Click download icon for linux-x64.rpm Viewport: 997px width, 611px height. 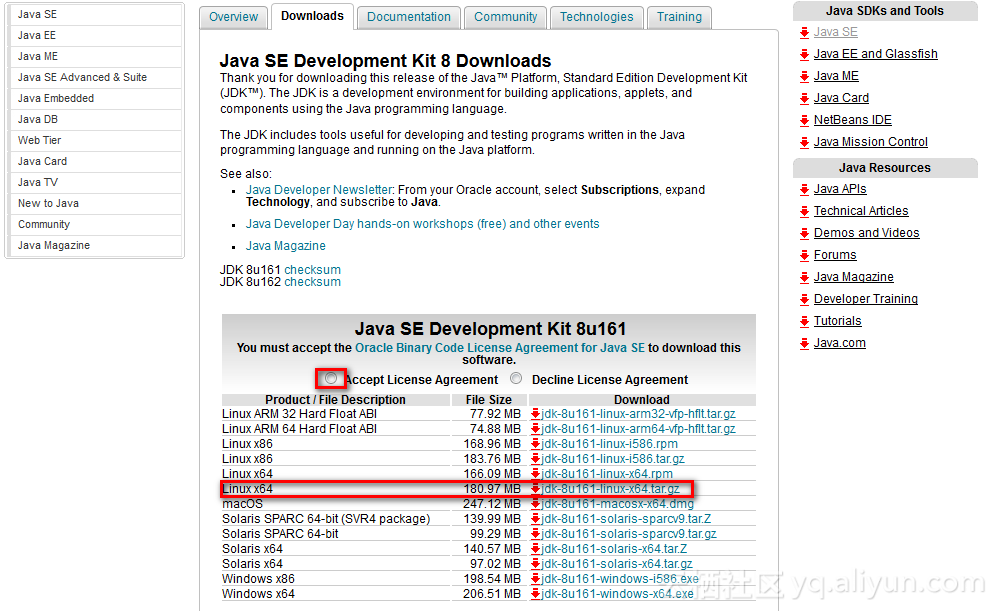point(535,474)
